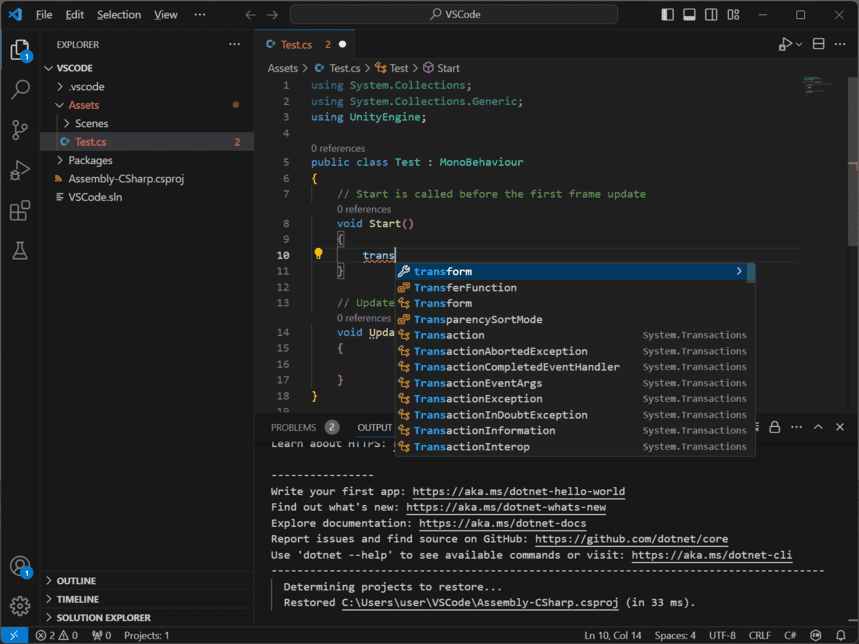Screen dimensions: 859x644
Task: Click the Copilot status bar icon
Action: point(816,635)
